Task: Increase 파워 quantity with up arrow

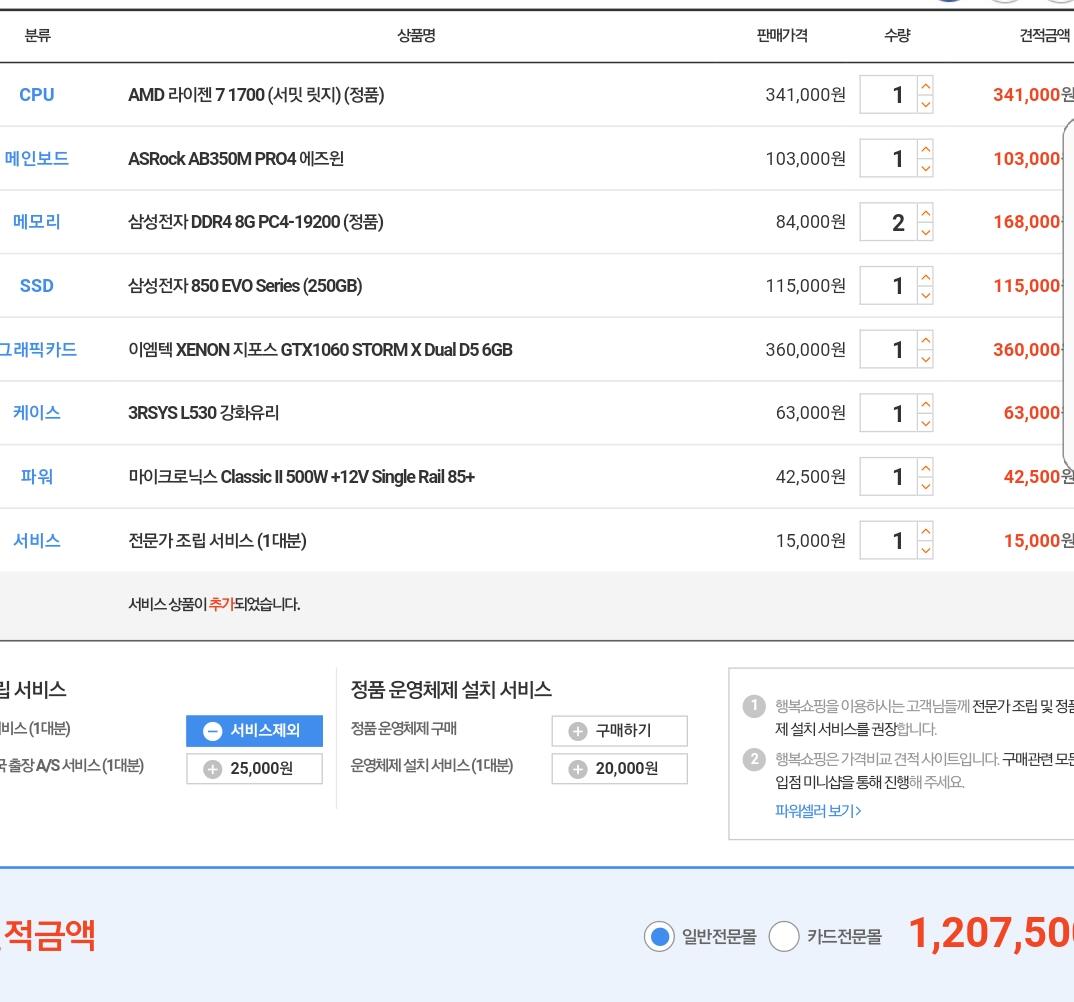Action: click(925, 468)
